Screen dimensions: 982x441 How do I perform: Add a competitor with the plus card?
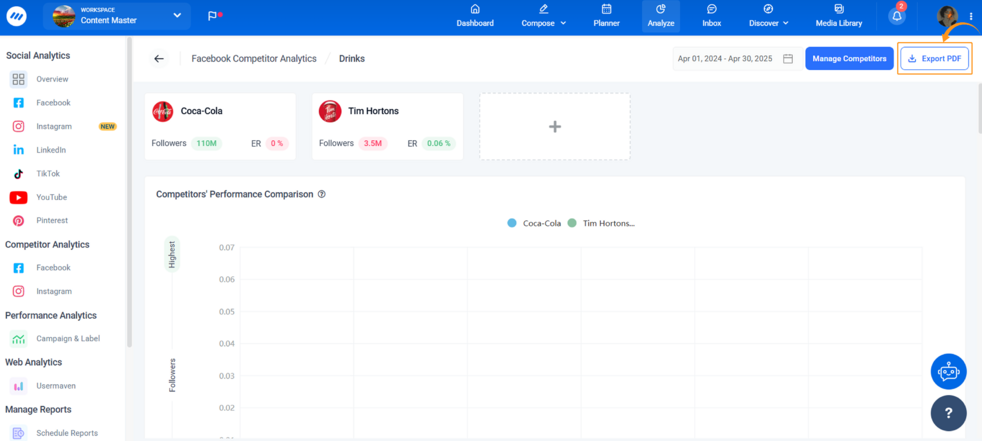pyautogui.click(x=555, y=127)
